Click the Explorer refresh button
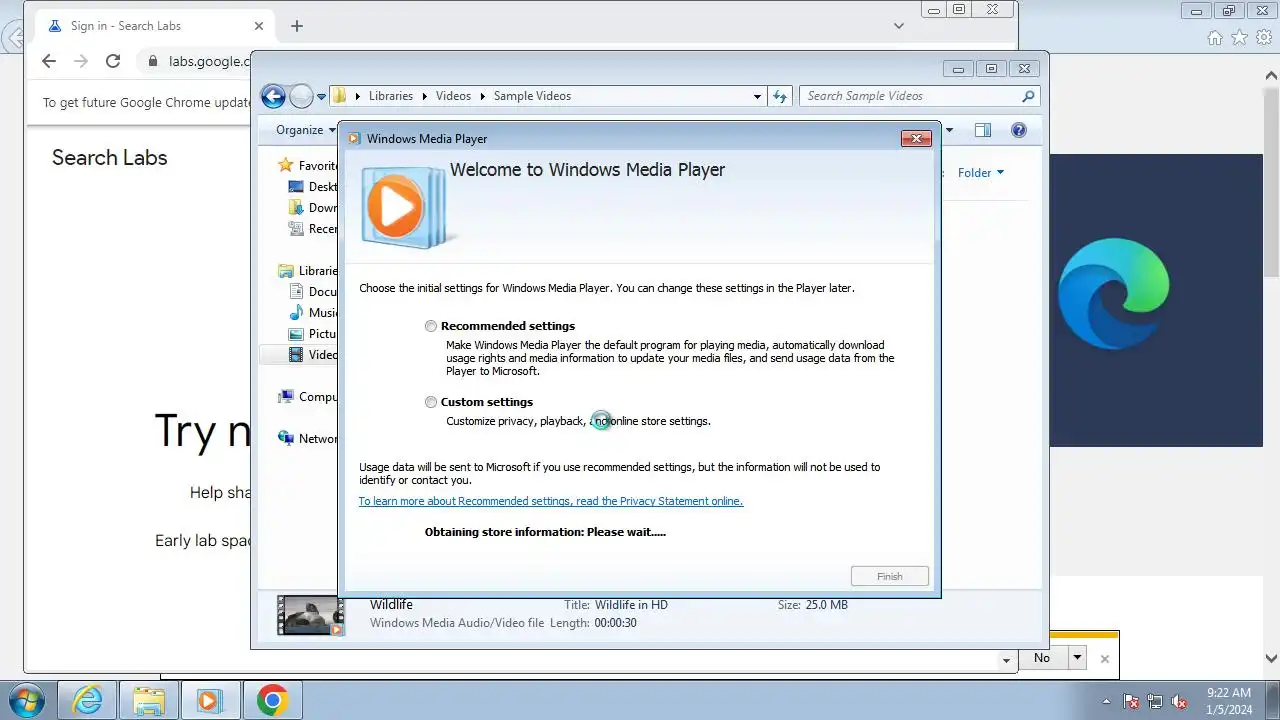 [x=780, y=96]
